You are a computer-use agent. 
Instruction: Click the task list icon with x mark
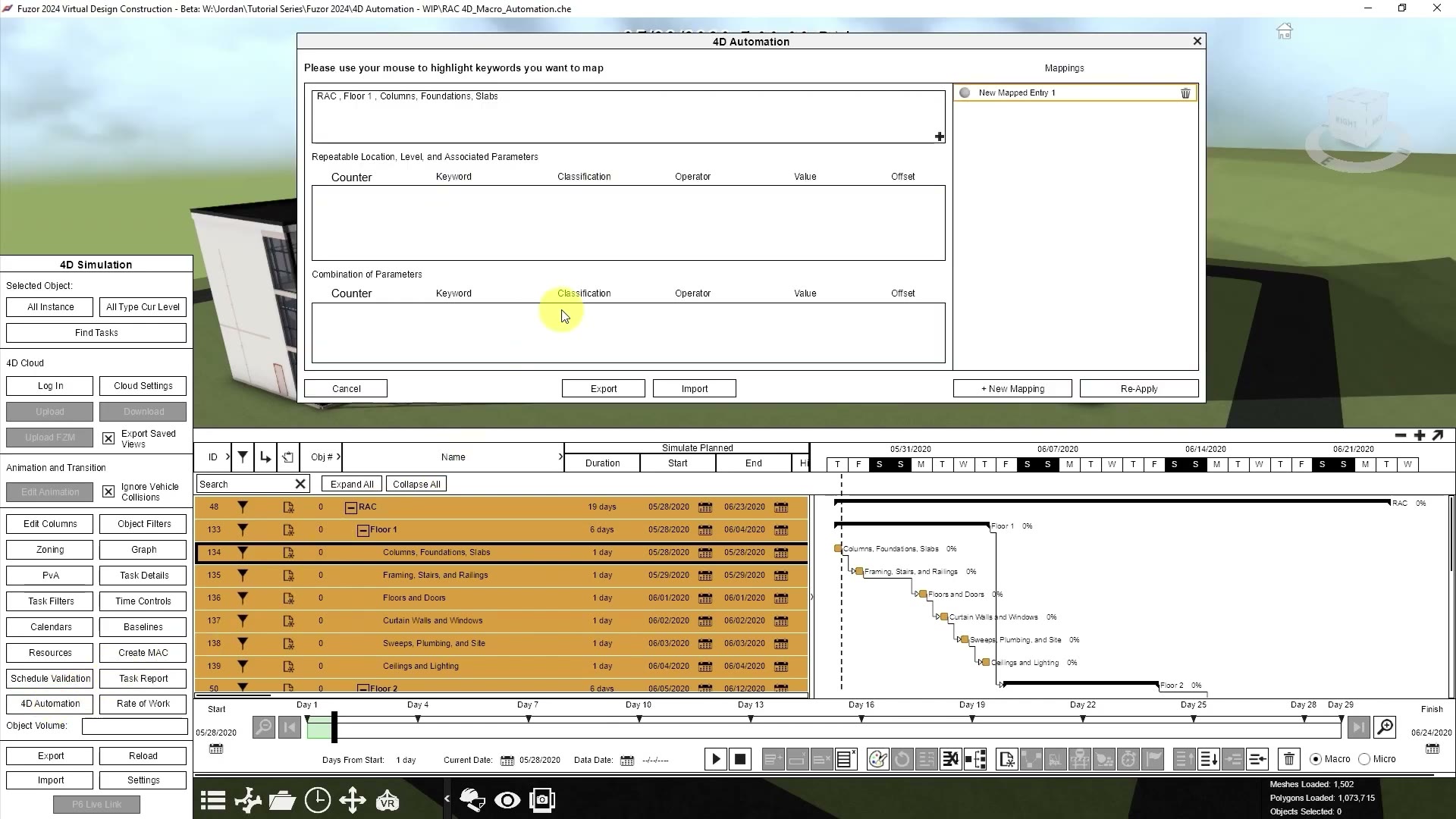point(846,759)
